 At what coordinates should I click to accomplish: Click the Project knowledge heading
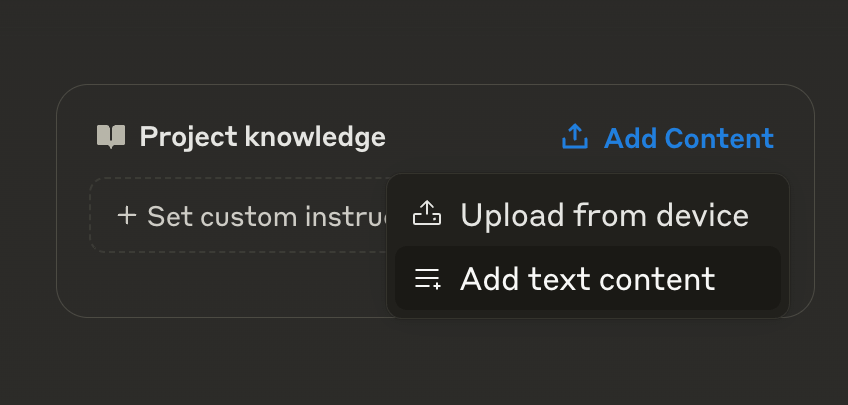262,137
